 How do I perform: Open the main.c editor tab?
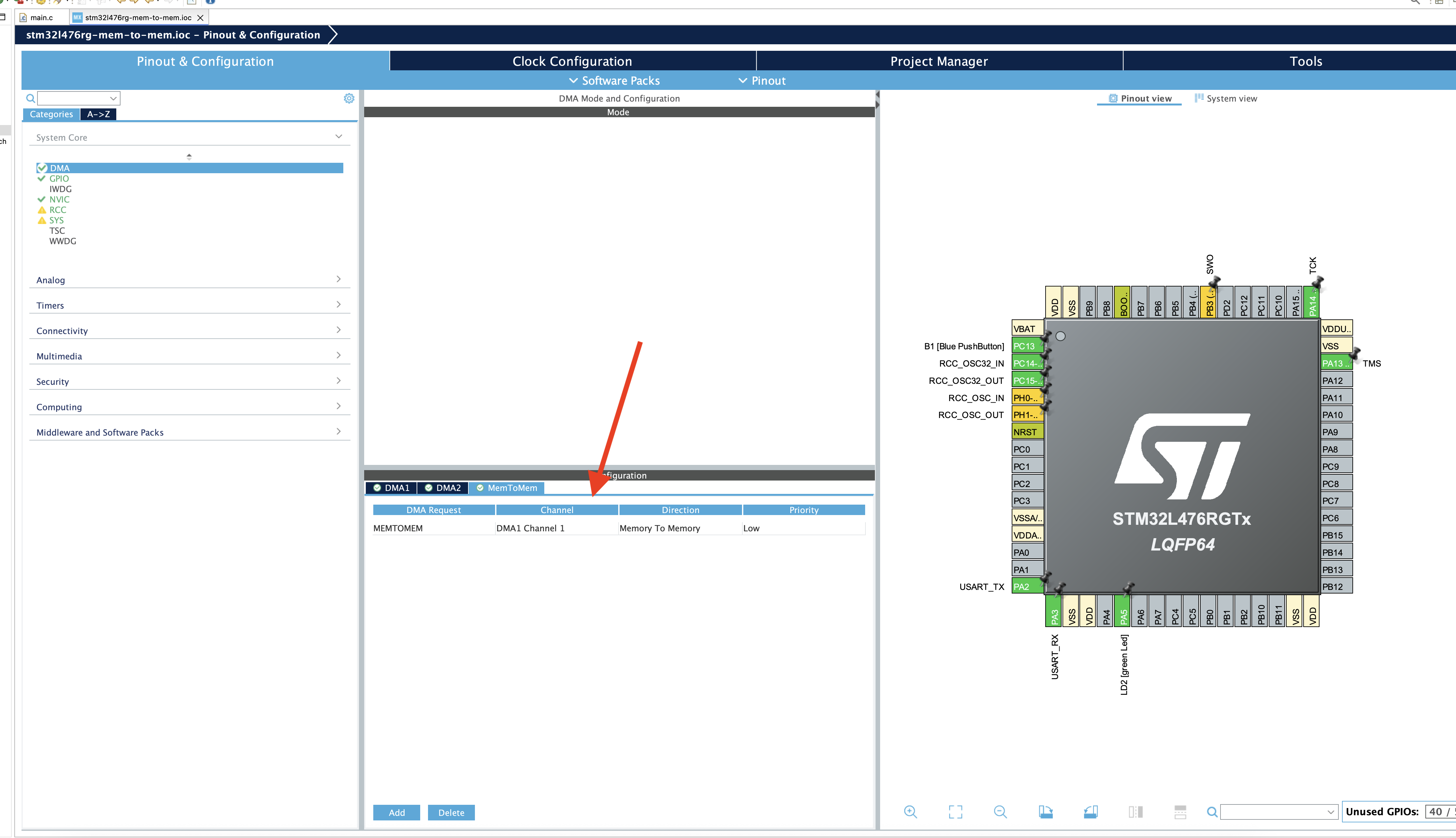click(x=41, y=18)
